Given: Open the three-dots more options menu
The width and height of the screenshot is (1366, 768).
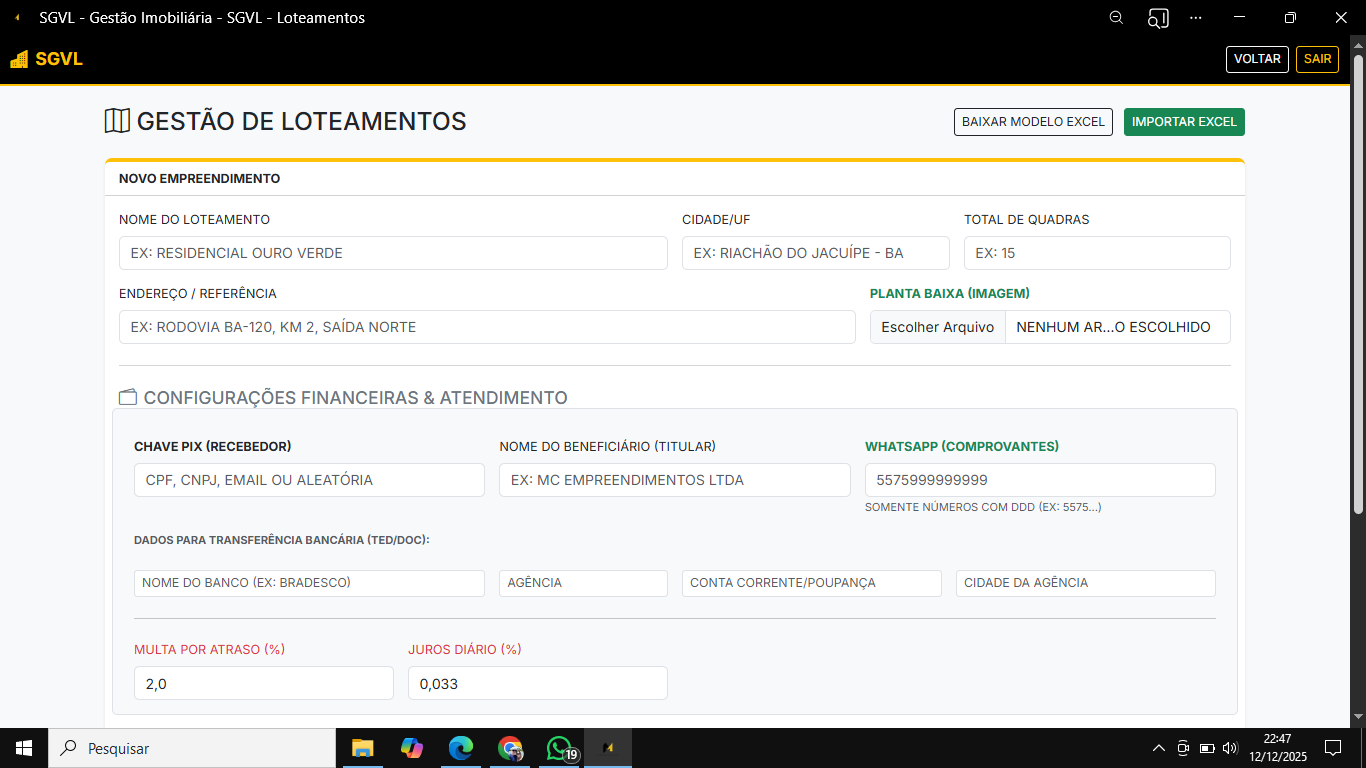Looking at the screenshot, I should [x=1195, y=18].
